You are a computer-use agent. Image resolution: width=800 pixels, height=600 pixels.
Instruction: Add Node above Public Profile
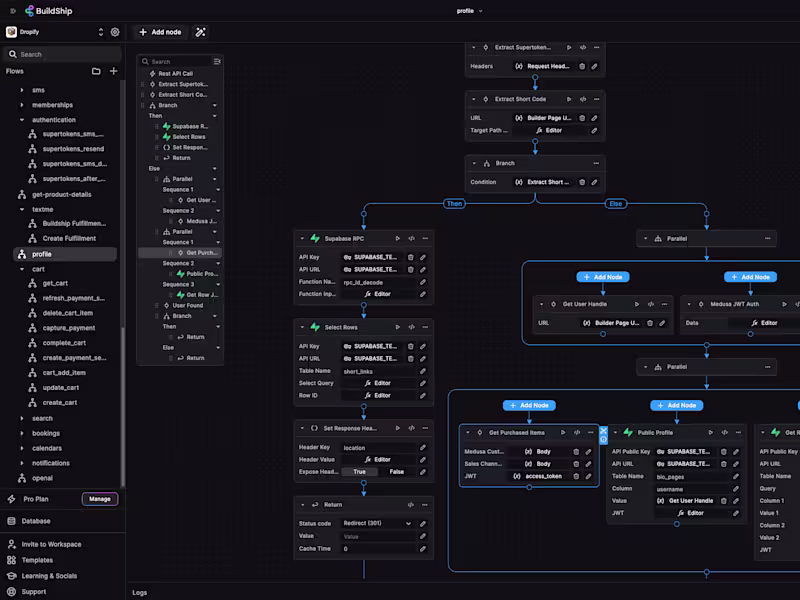click(677, 405)
